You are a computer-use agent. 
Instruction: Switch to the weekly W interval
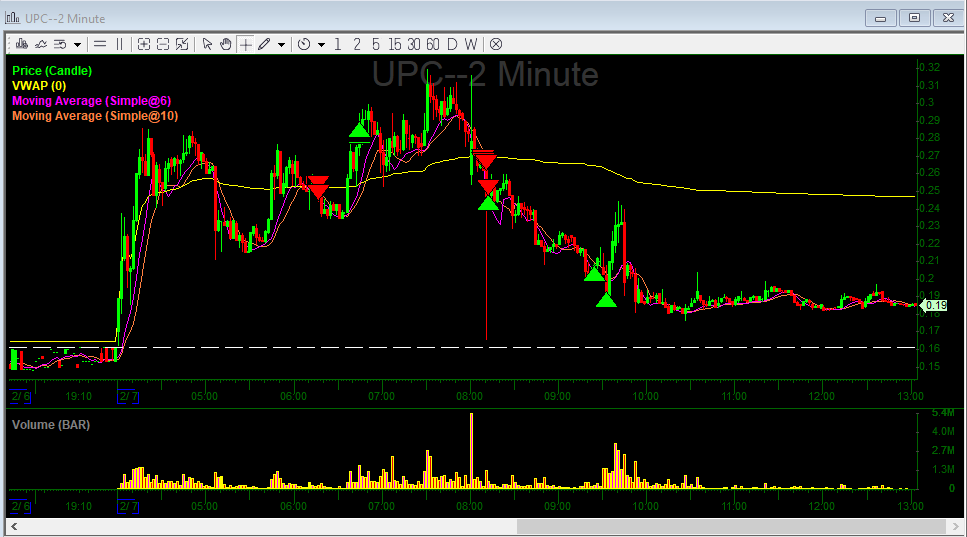471,44
